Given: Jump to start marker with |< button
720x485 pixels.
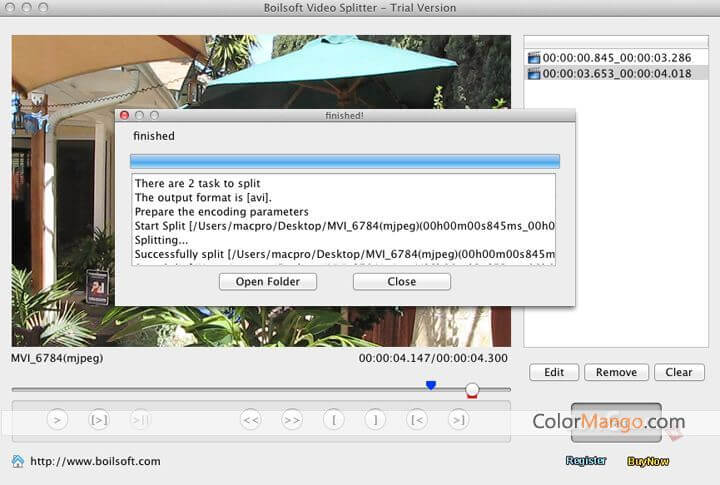Looking at the screenshot, I should pos(417,420).
